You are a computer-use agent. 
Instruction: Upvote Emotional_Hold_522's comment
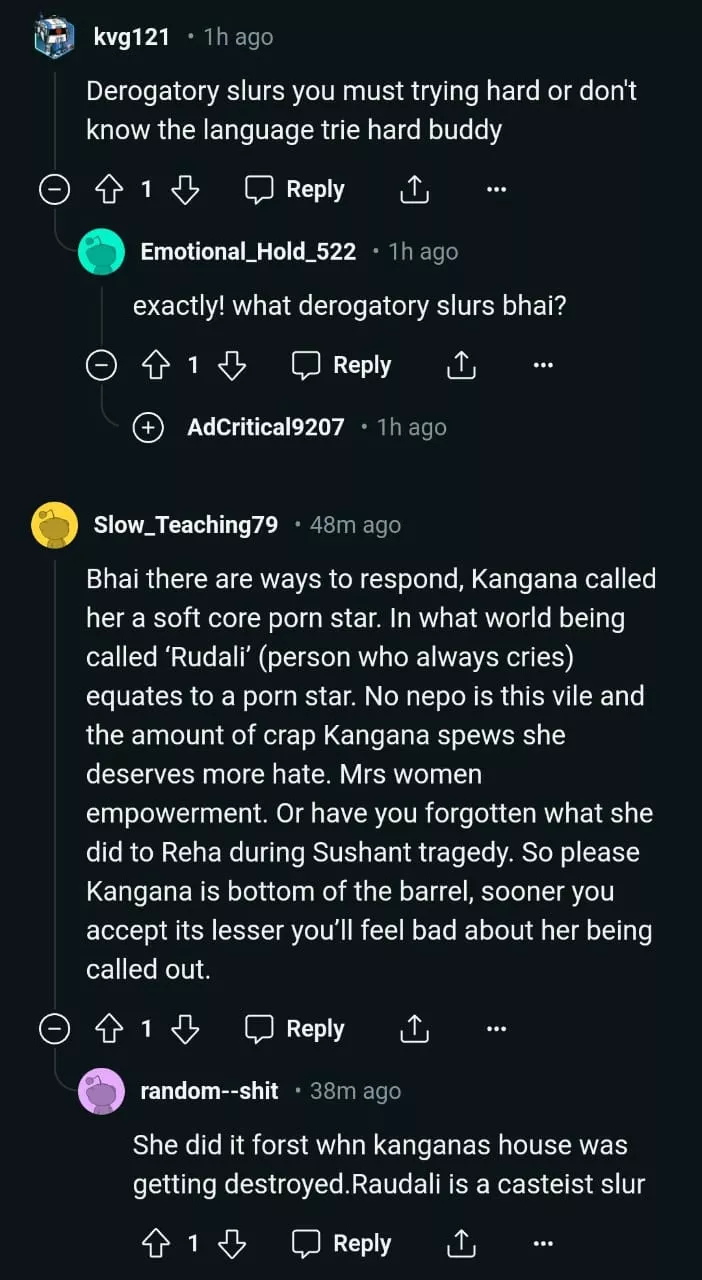pyautogui.click(x=154, y=366)
